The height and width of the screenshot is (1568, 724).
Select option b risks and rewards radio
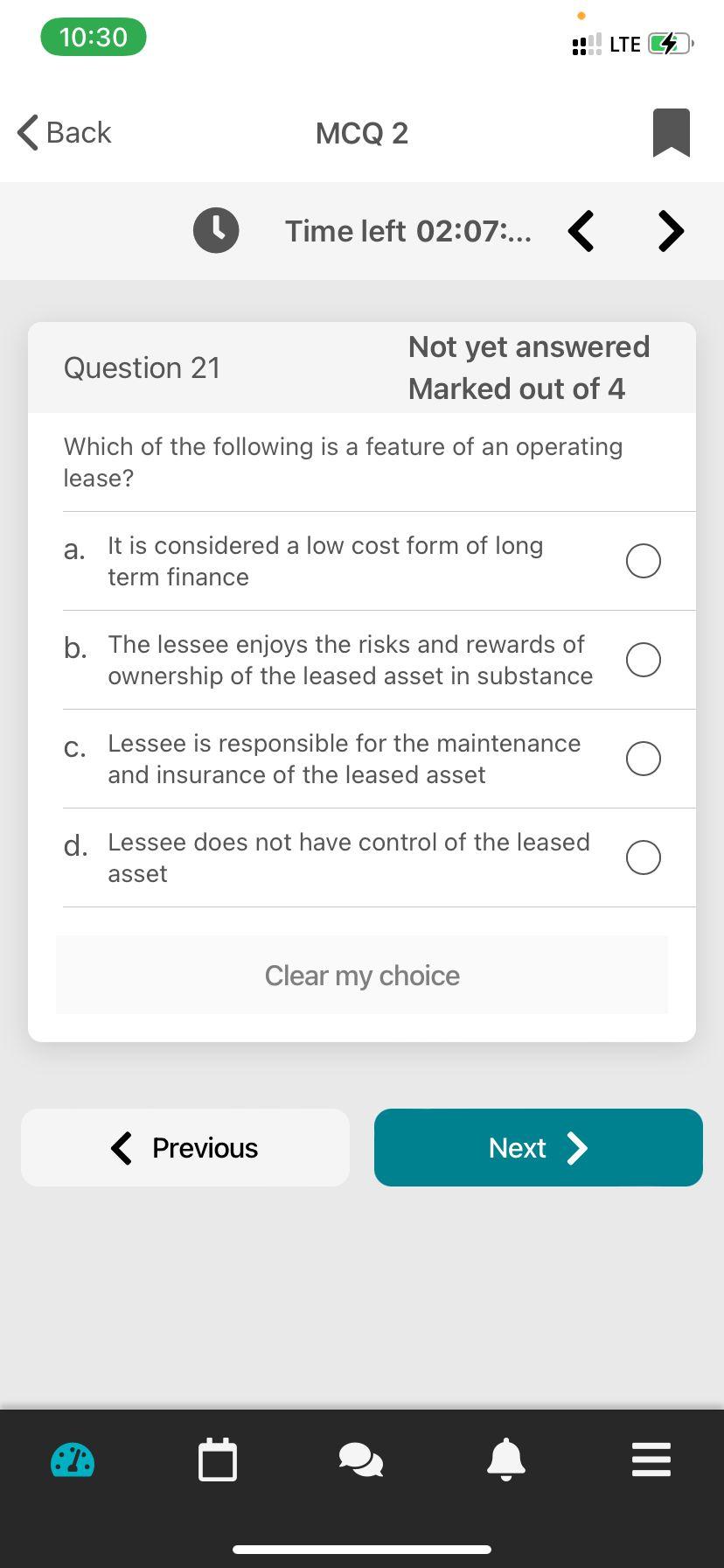pos(643,660)
